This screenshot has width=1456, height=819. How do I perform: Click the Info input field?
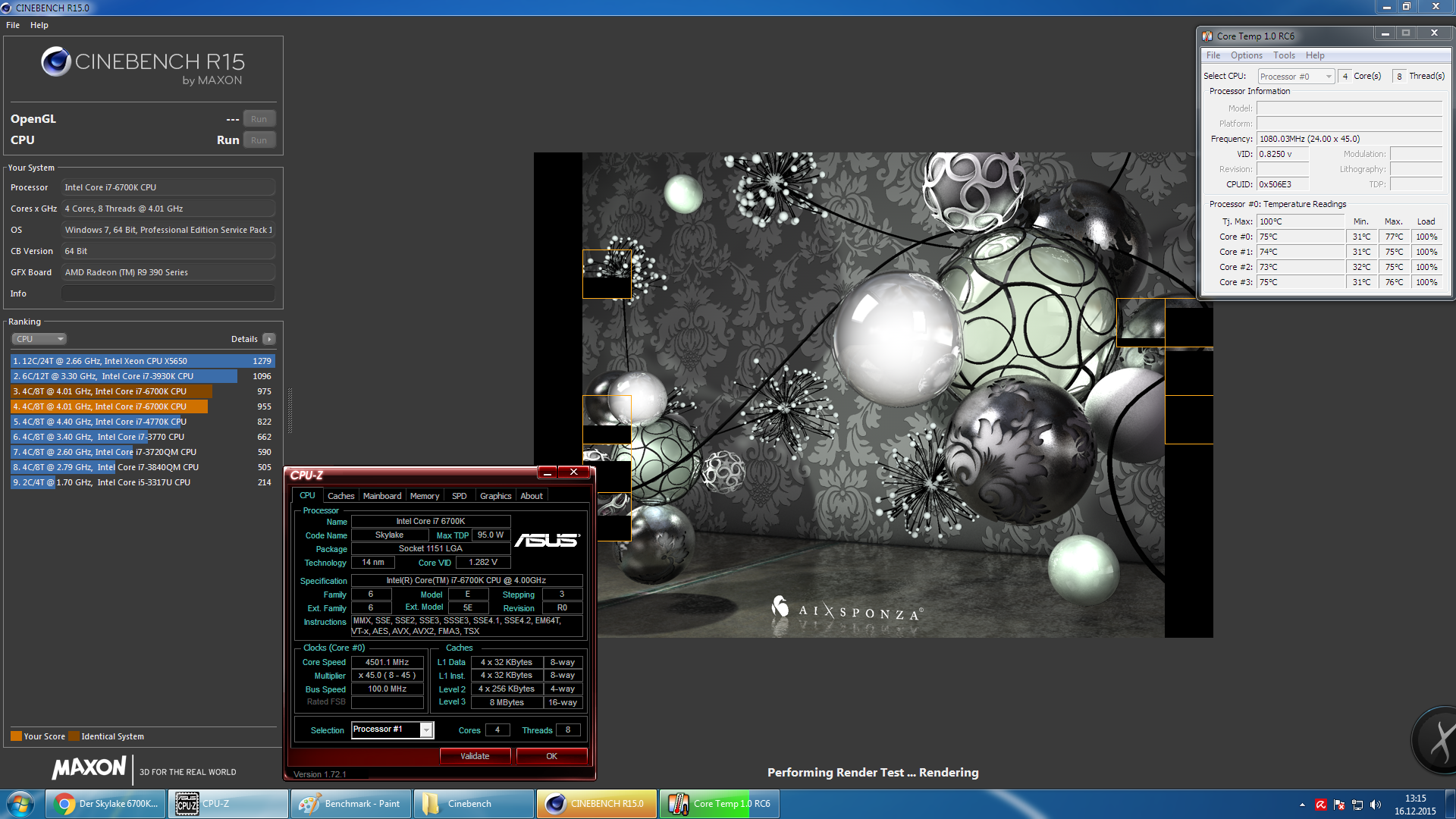click(x=168, y=293)
